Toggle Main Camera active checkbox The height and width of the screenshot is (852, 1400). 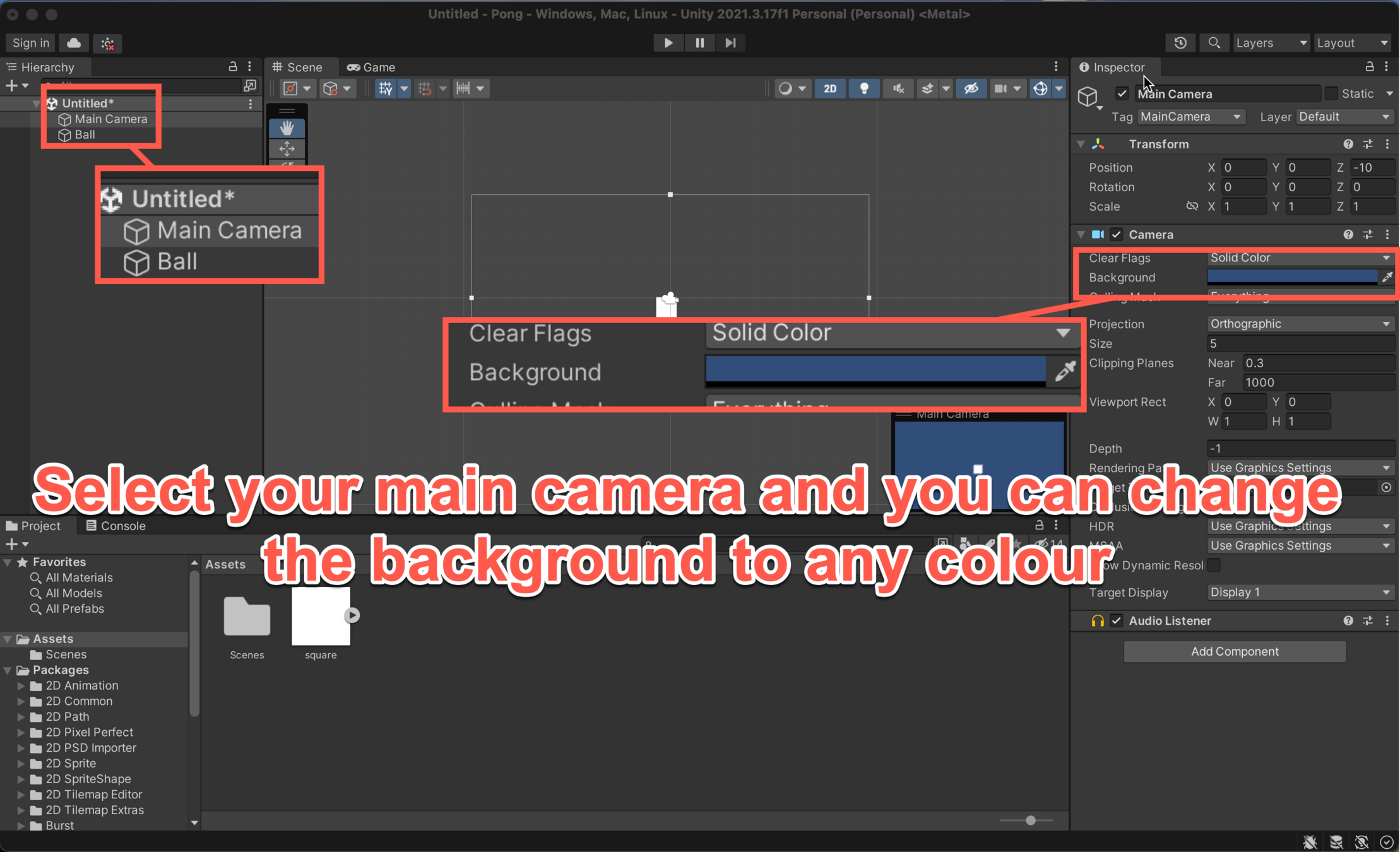tap(1122, 93)
